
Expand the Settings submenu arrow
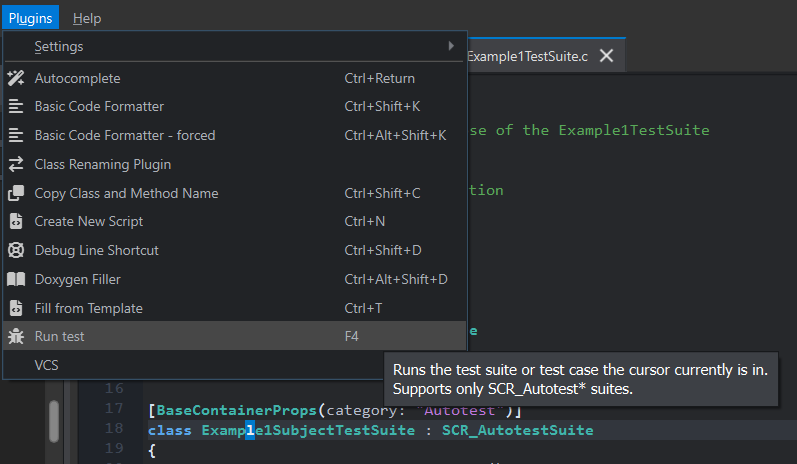click(451, 46)
